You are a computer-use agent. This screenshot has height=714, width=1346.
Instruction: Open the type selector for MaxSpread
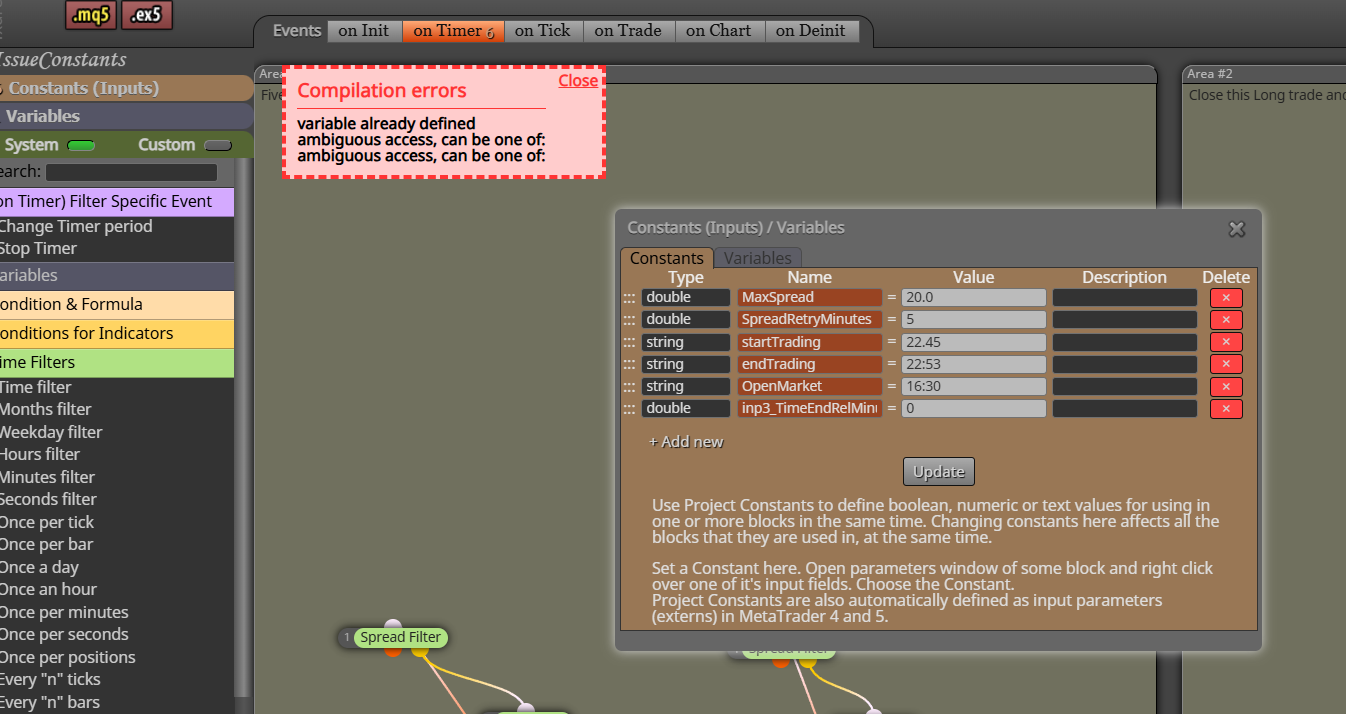click(685, 298)
